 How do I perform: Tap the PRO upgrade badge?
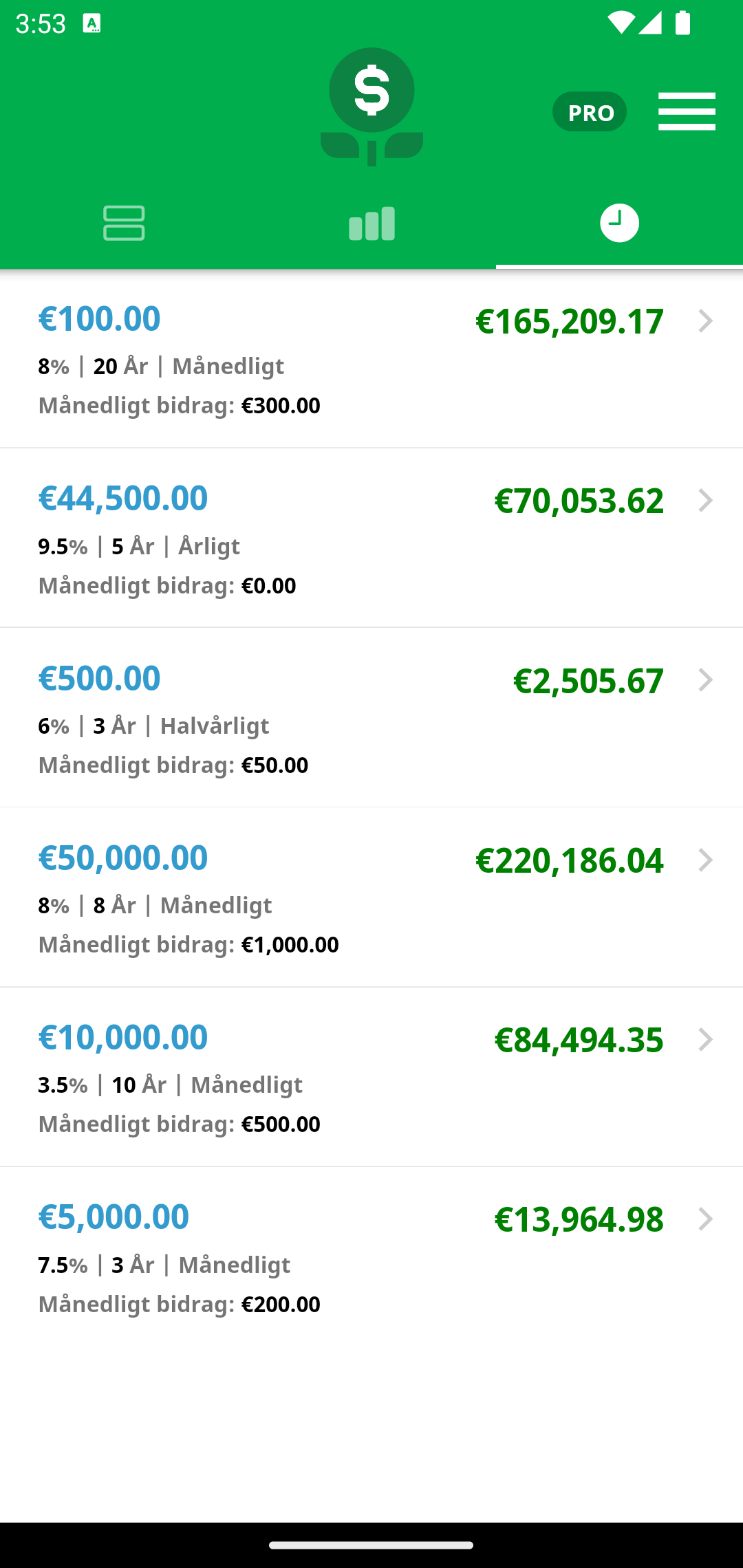(590, 111)
